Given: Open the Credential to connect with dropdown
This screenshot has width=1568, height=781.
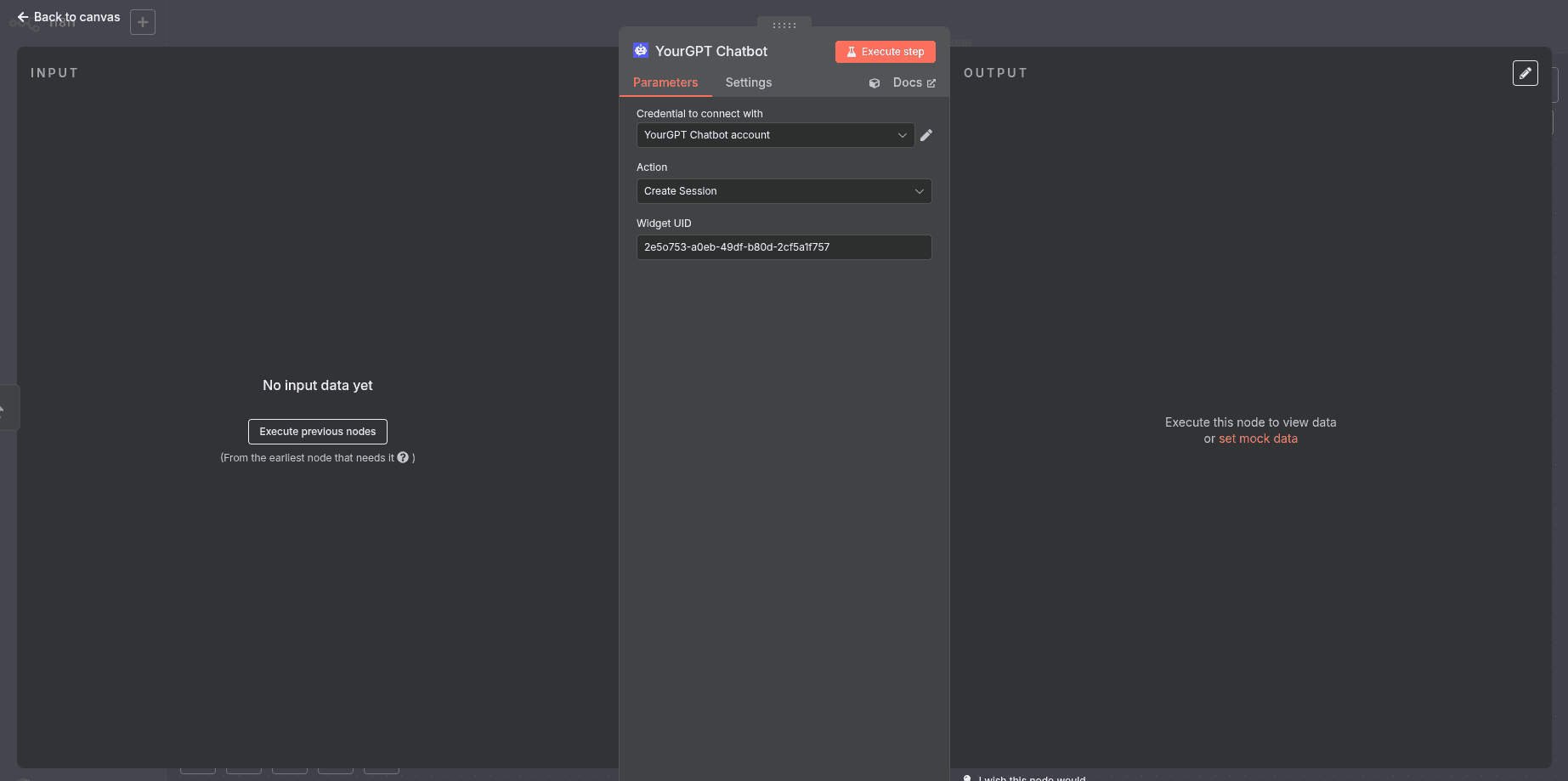Looking at the screenshot, I should pos(774,135).
